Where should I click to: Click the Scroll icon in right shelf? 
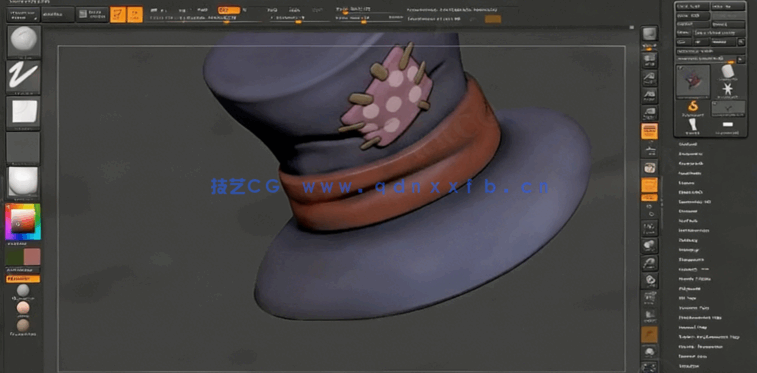tap(649, 61)
